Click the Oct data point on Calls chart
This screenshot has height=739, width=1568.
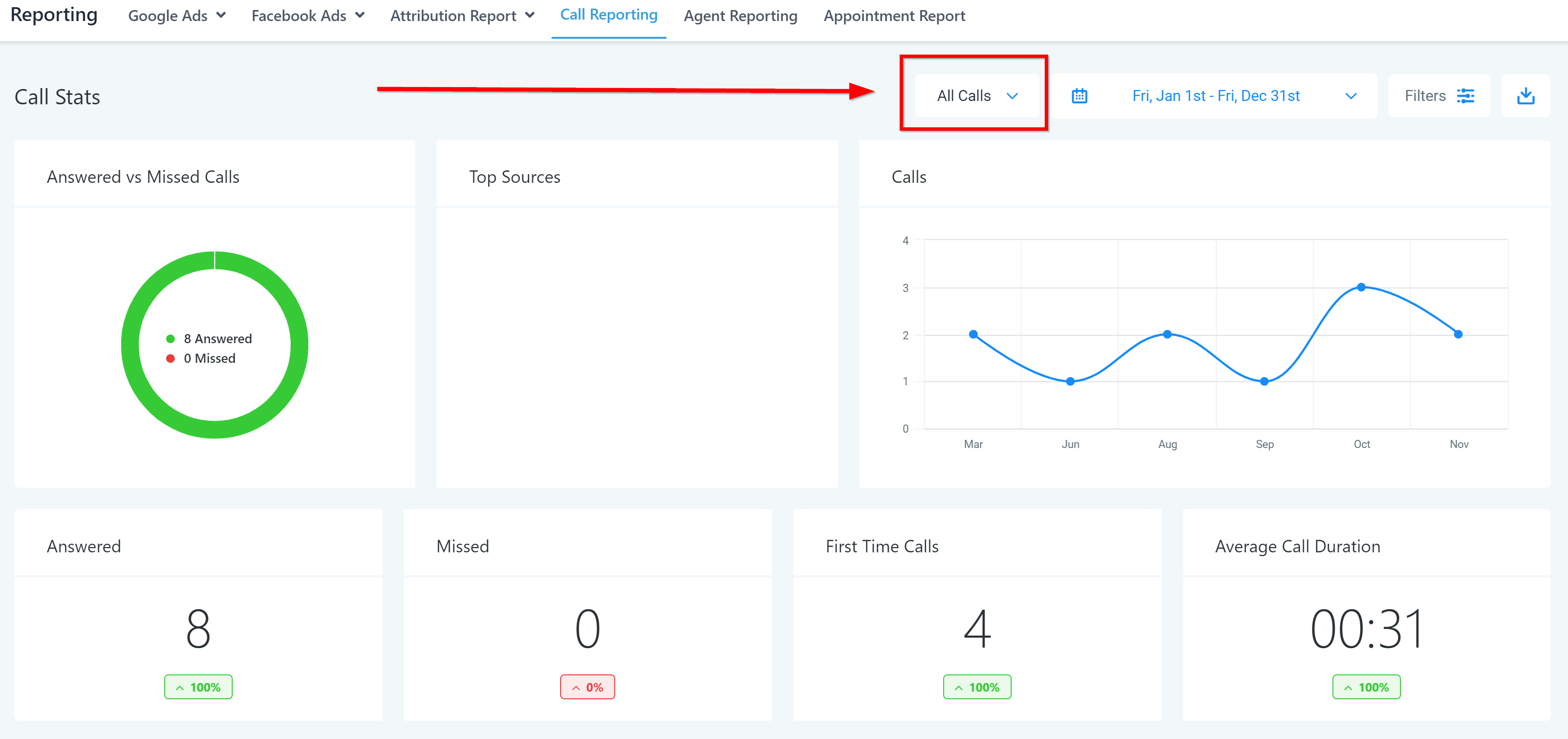click(x=1361, y=287)
